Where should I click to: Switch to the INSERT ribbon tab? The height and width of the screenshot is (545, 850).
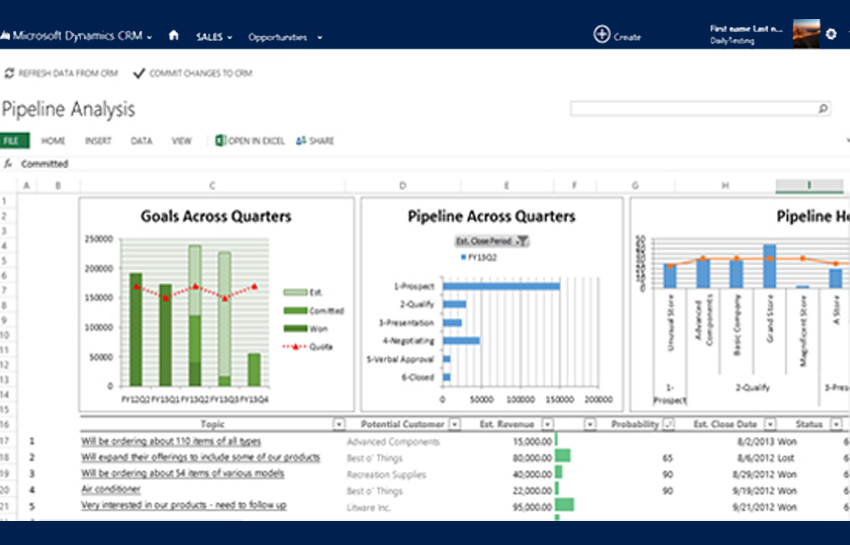(x=98, y=141)
